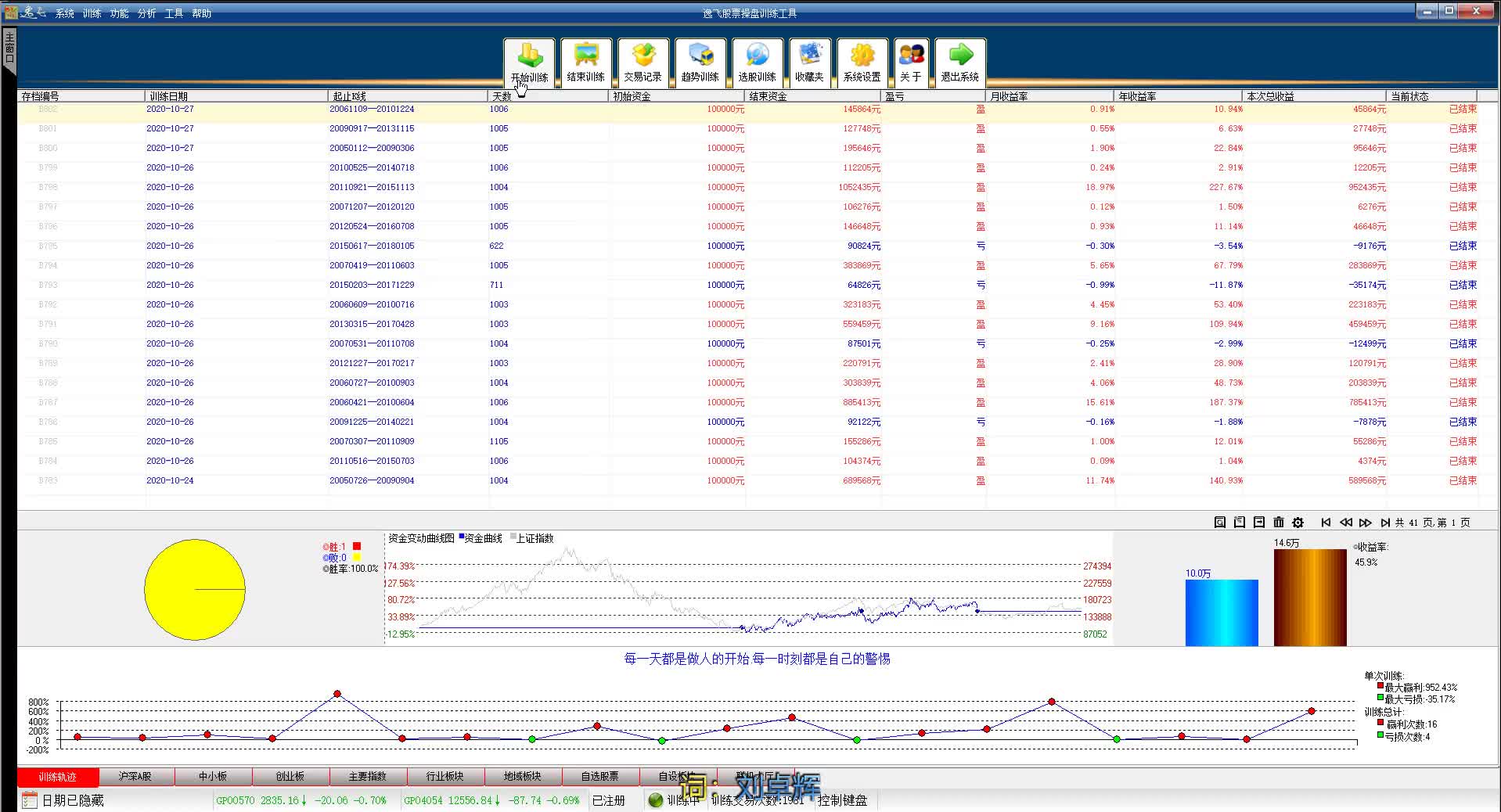Click the 开始训练 toolbar icon
The height and width of the screenshot is (812, 1501).
tap(530, 63)
